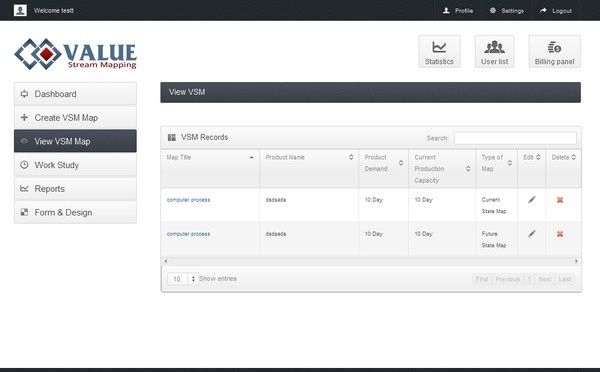Open first computer process map link
The width and height of the screenshot is (600, 372).
188,200
